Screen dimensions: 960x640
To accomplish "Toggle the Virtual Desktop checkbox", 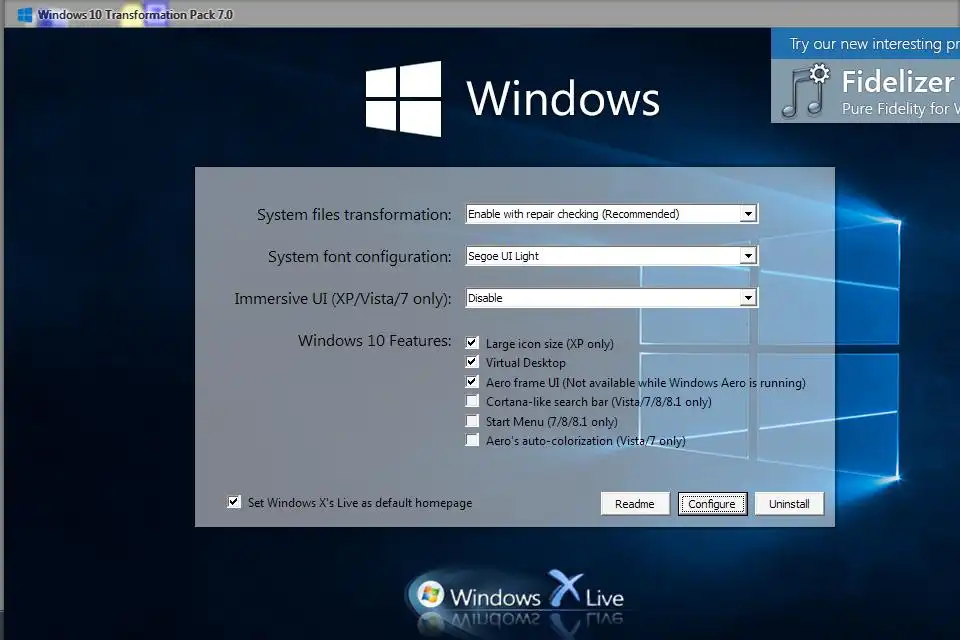I will pyautogui.click(x=472, y=362).
